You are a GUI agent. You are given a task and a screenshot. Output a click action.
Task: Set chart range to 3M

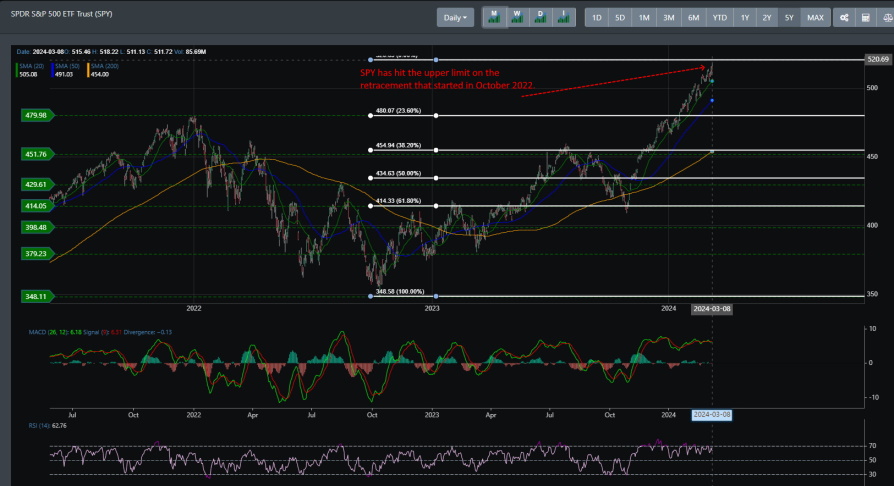(668, 18)
